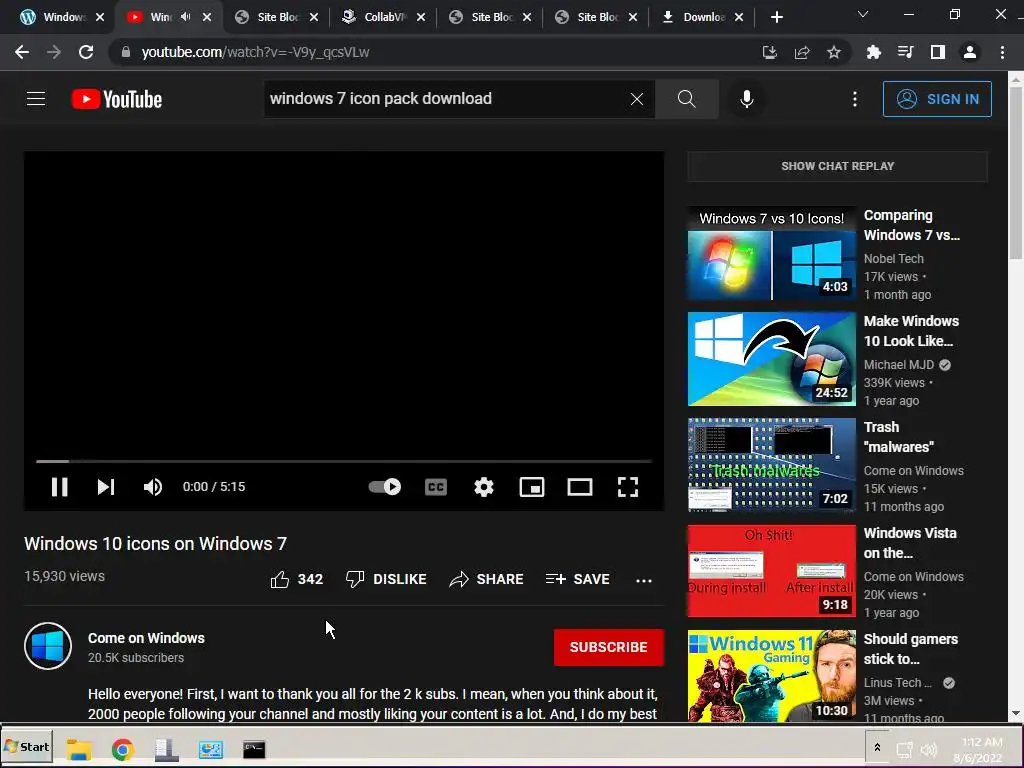Go back in browser history
This screenshot has width=1024, height=768.
coord(22,52)
